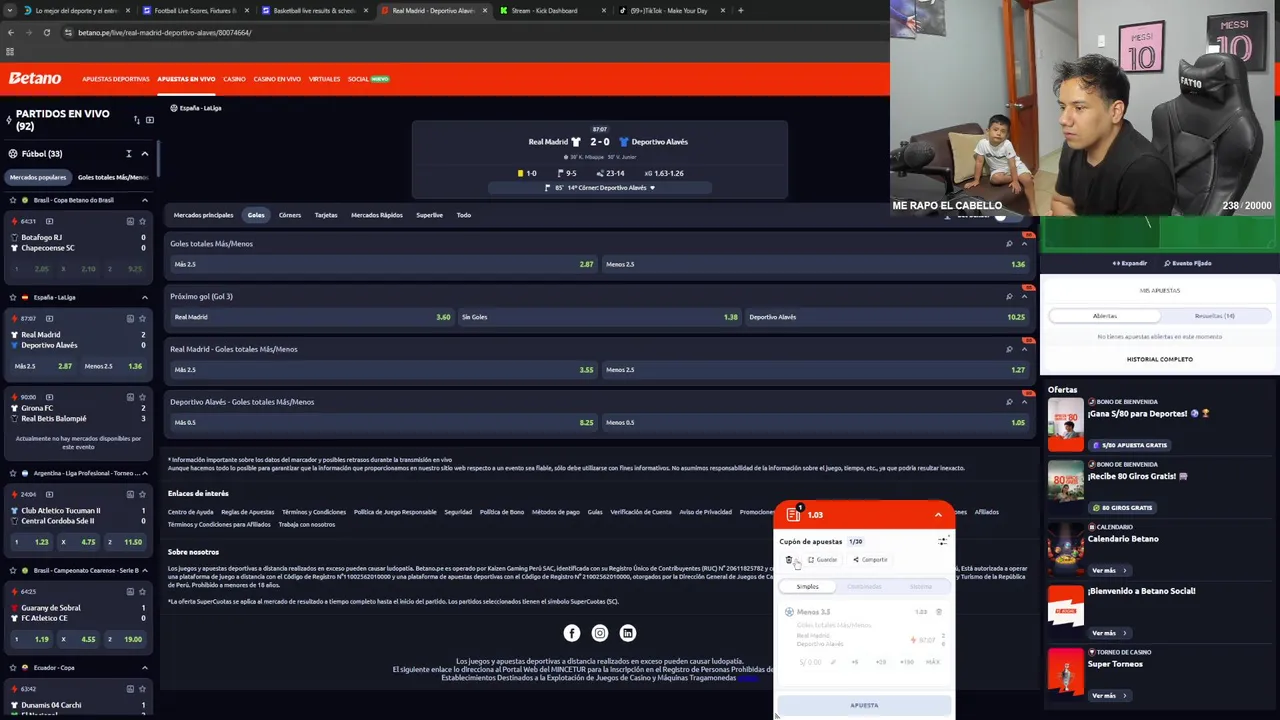Select Combinadas tab in bet slip
1280x720 pixels.
(x=864, y=587)
